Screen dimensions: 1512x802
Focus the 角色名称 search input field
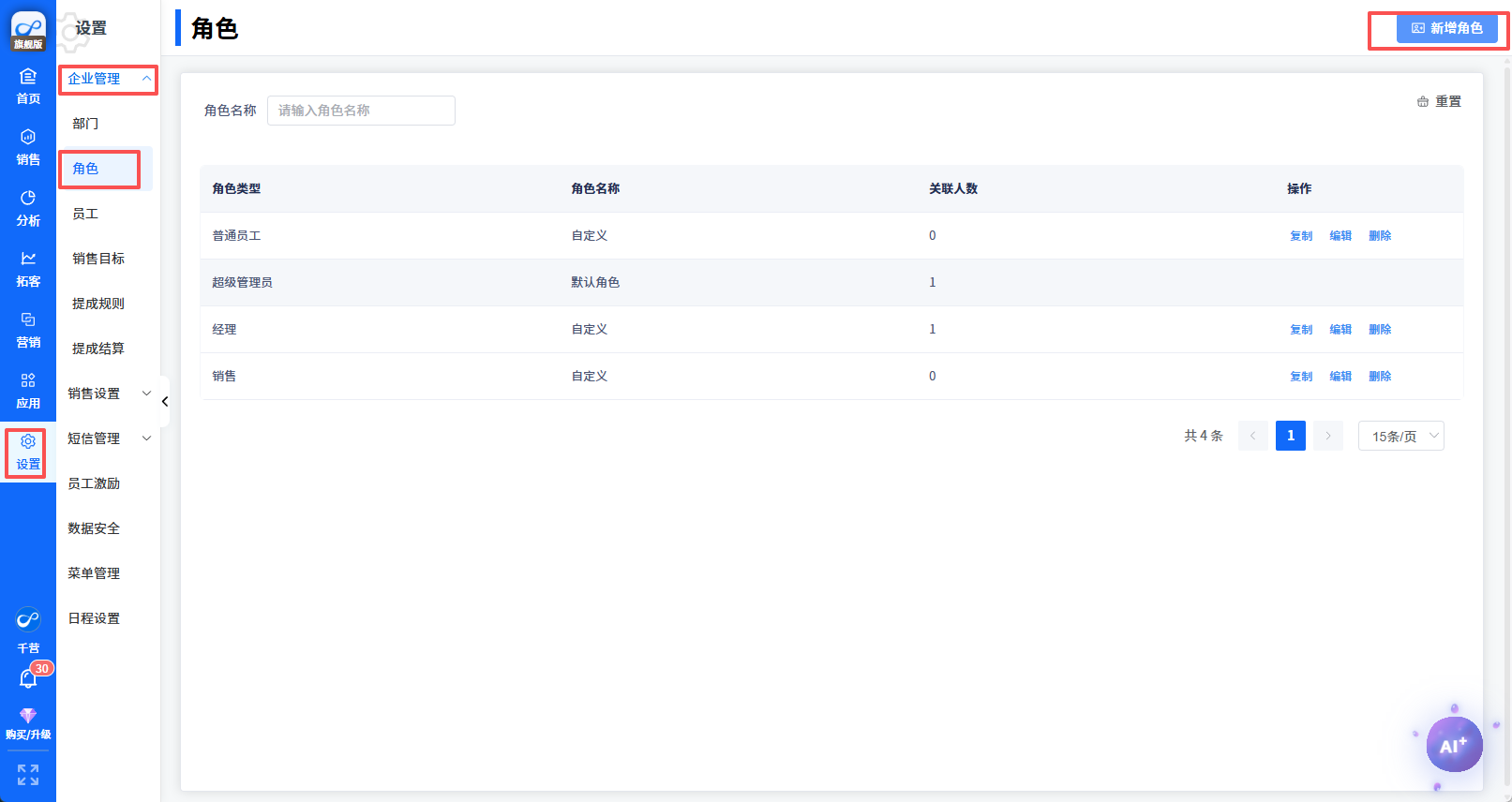(361, 111)
